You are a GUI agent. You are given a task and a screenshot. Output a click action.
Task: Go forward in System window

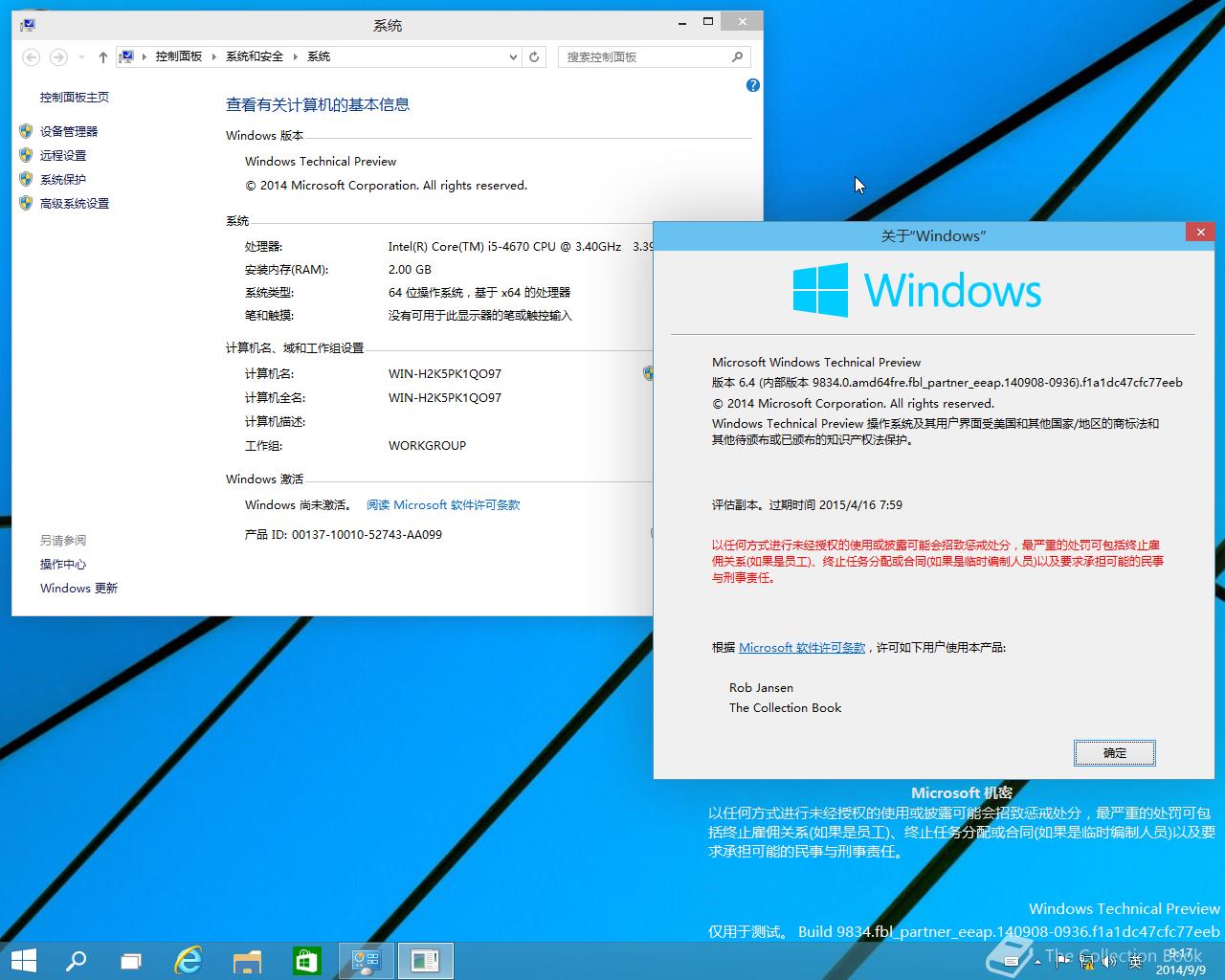pos(58,57)
